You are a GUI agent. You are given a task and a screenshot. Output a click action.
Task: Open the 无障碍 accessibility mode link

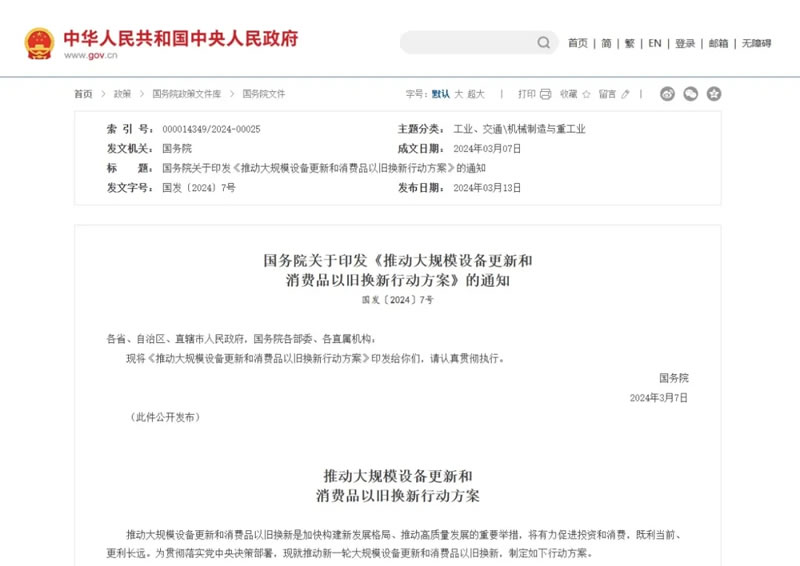point(756,43)
